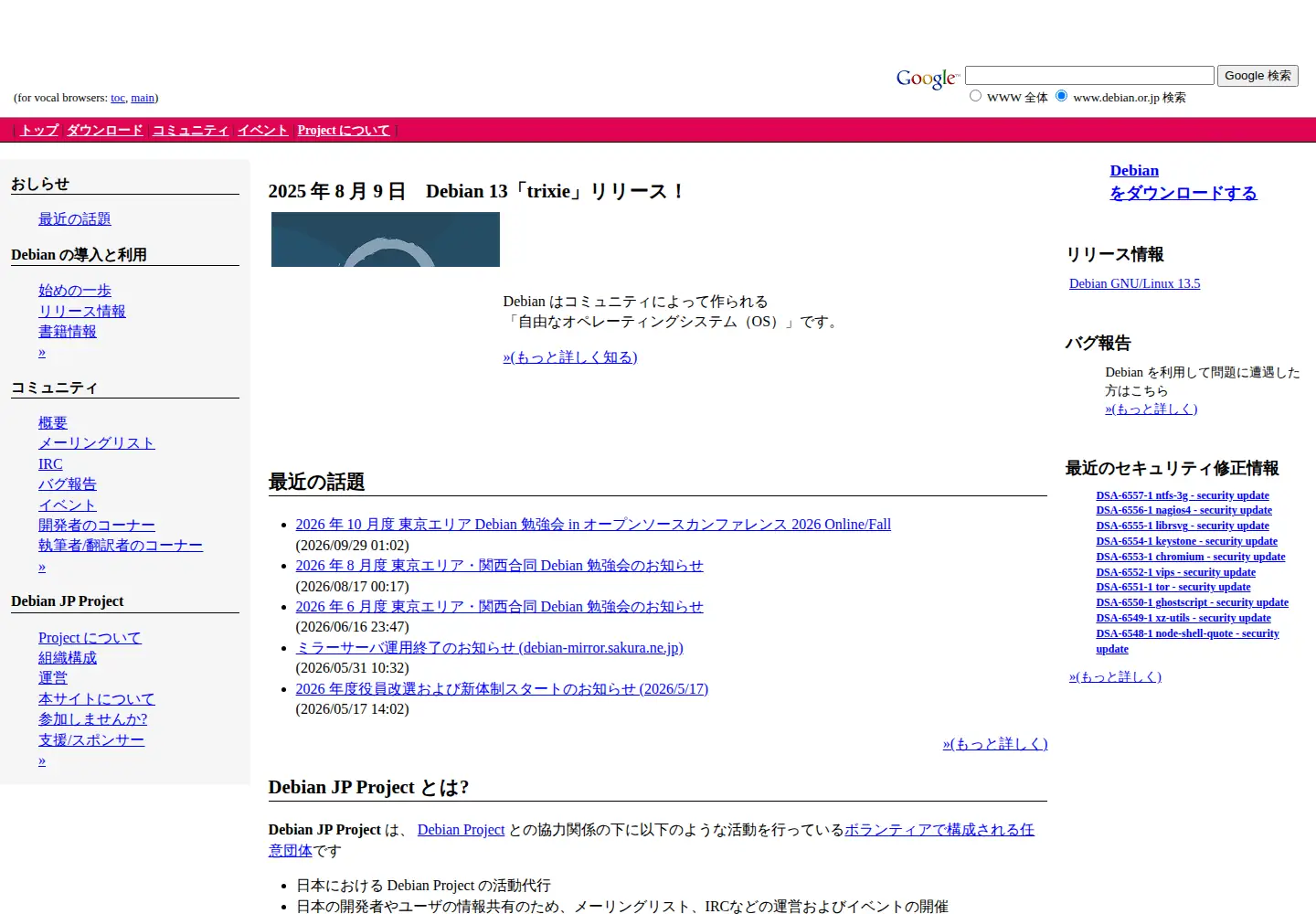Open the 書籍情報 sidebar link

coord(68,332)
